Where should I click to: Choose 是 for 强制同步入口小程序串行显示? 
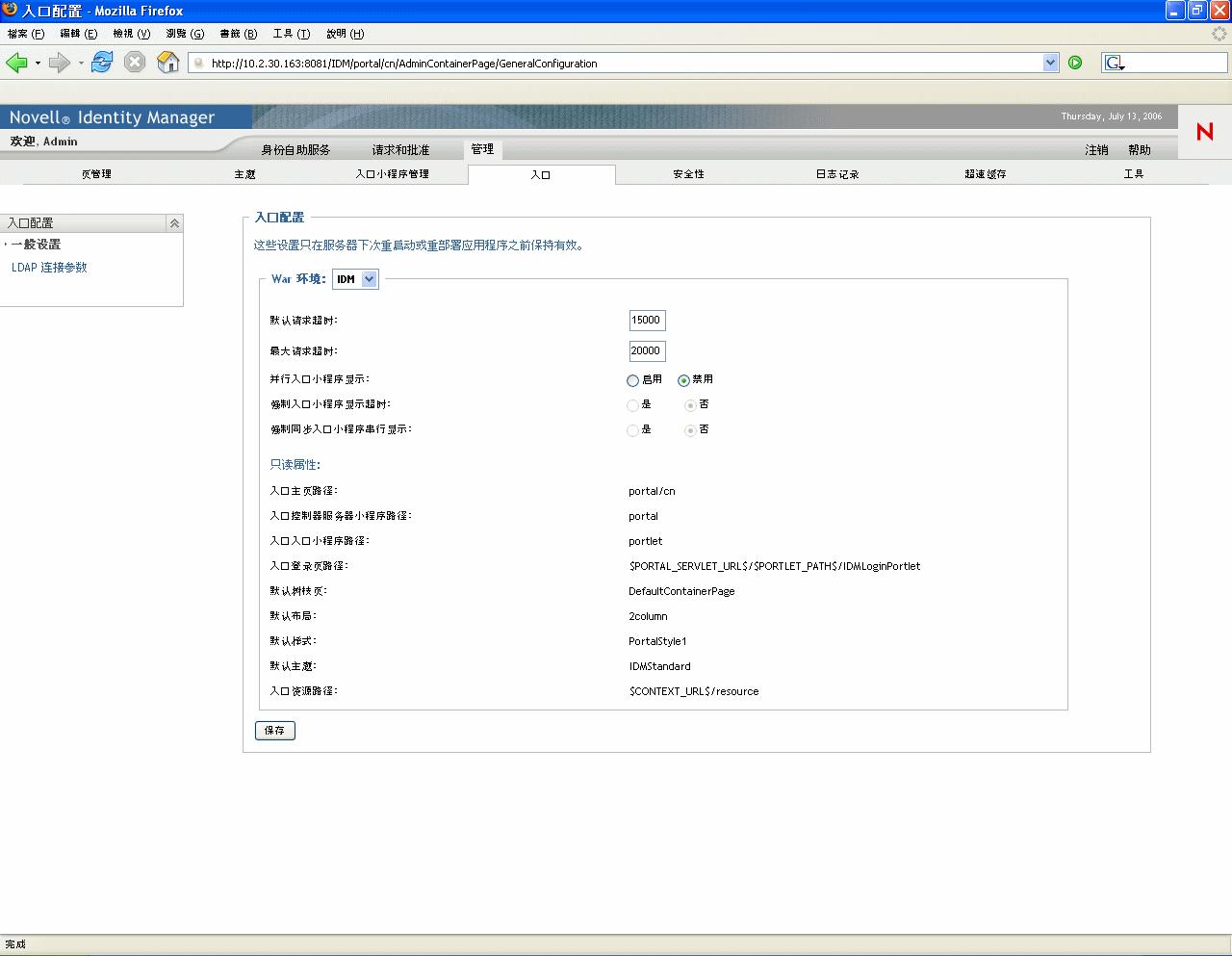click(x=632, y=430)
